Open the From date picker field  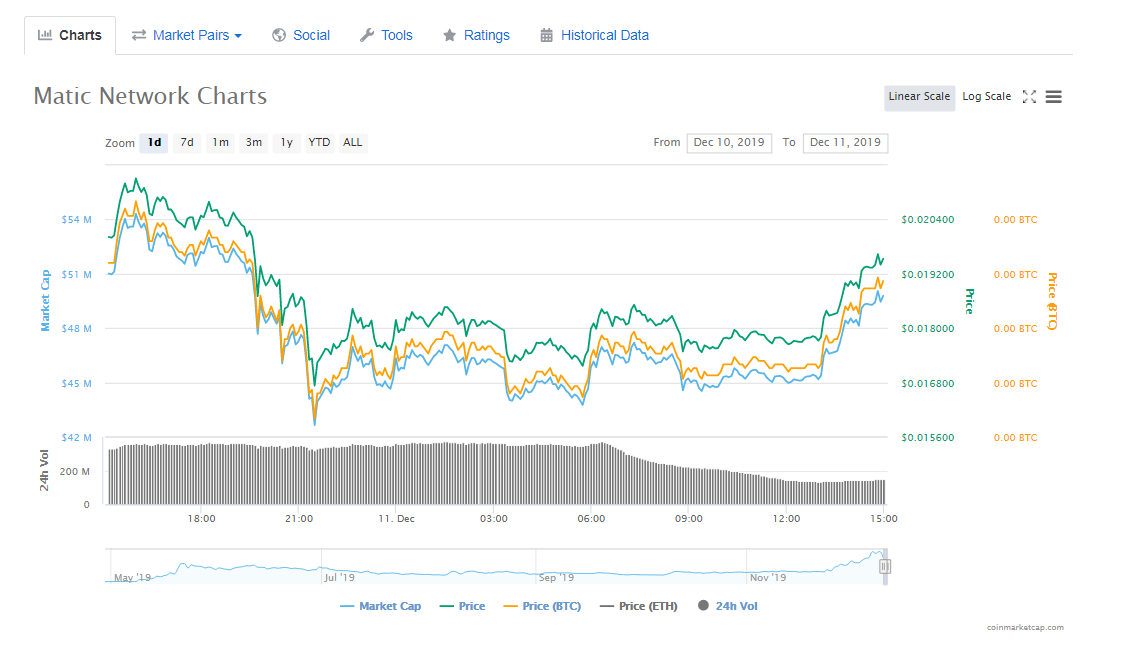[x=729, y=142]
